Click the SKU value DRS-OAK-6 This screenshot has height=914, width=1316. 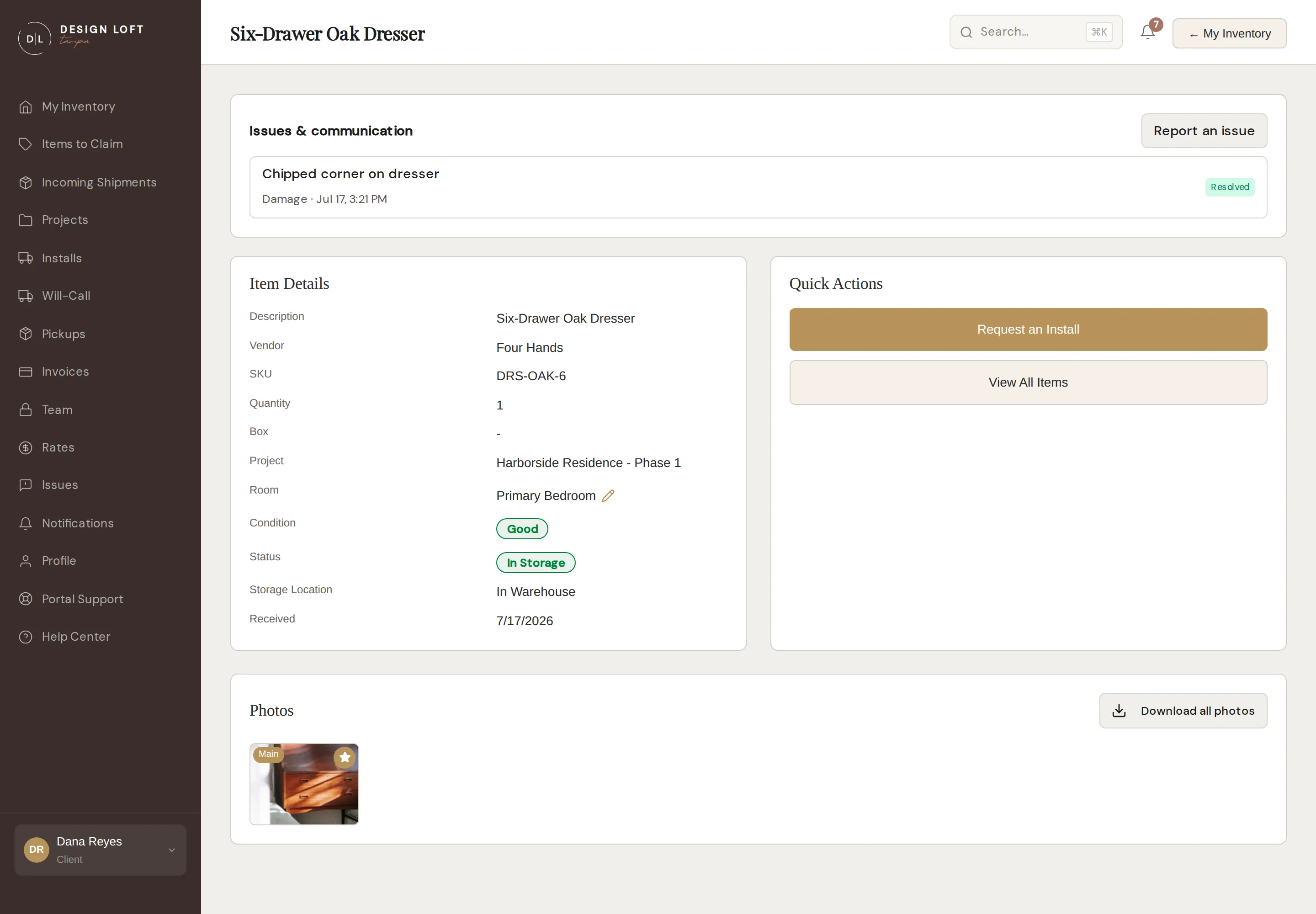coord(531,376)
